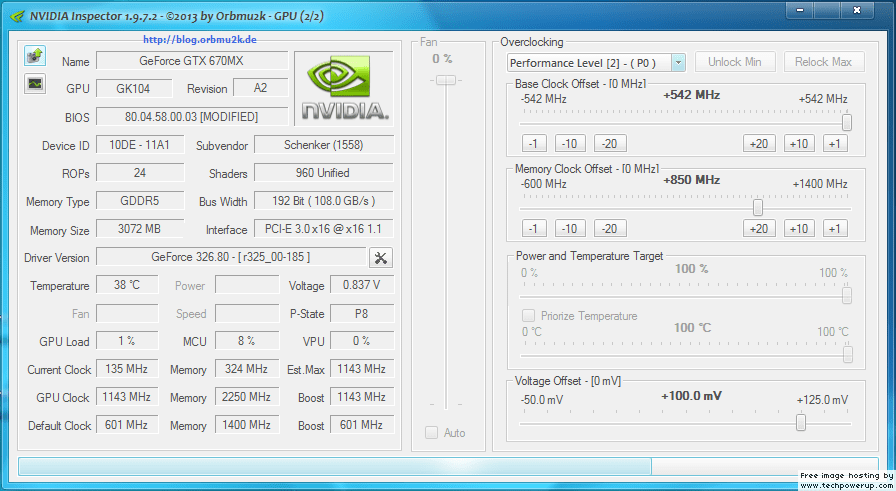Viewport: 896px width, 491px height.
Task: Click the Schenker (1558) subvendor field
Action: (324, 145)
